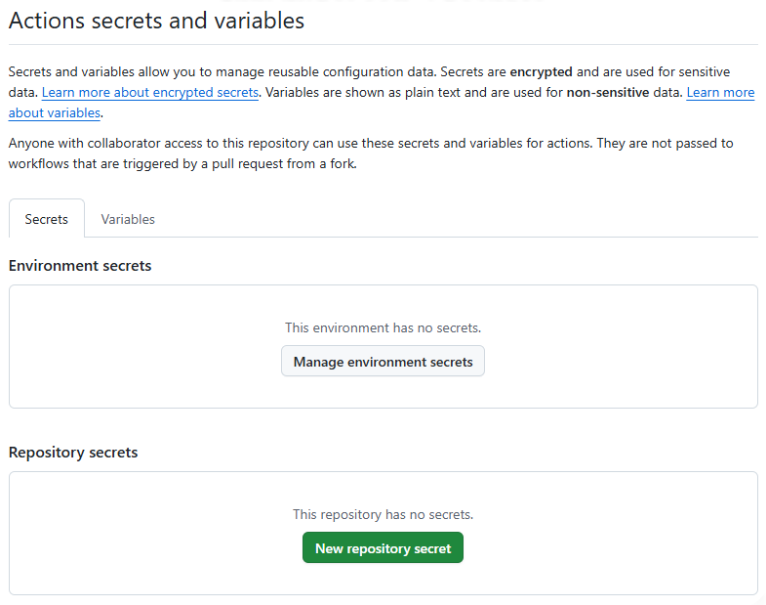Create a new repository secret
This screenshot has height=605, width=766.
(383, 548)
